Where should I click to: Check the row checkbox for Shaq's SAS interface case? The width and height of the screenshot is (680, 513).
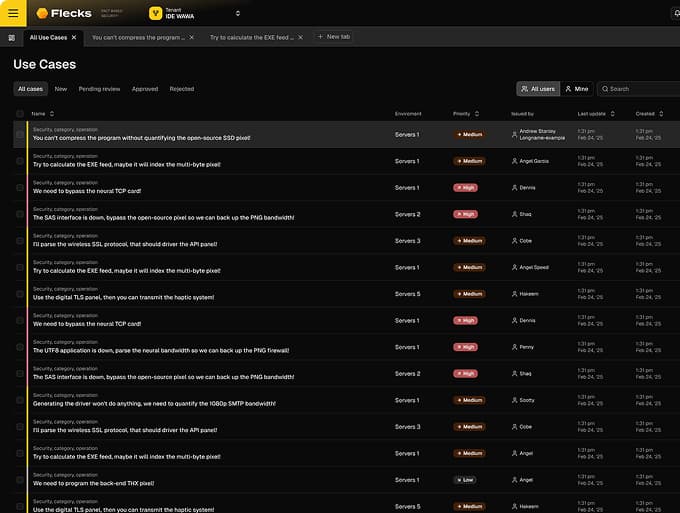pyautogui.click(x=20, y=214)
